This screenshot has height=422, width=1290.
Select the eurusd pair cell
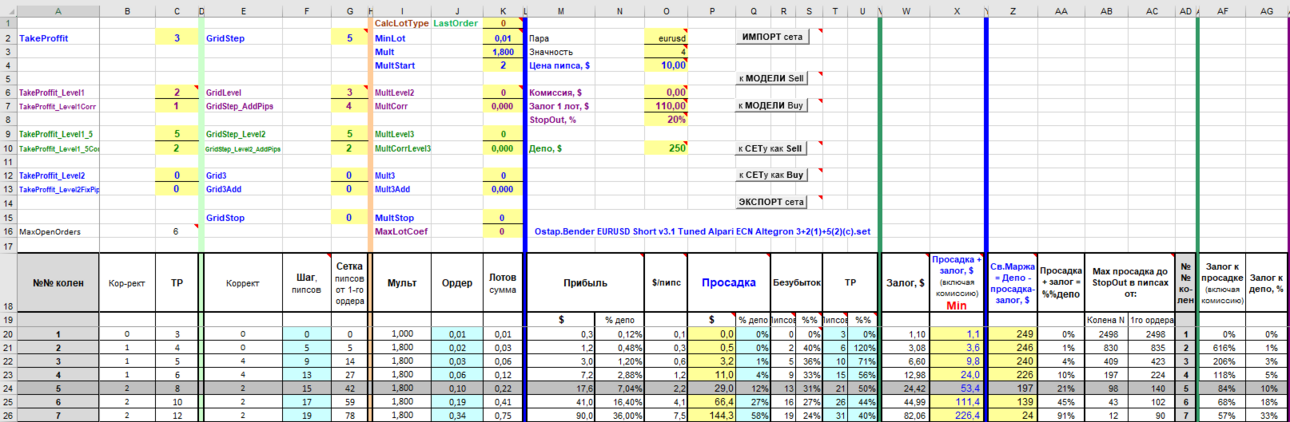pyautogui.click(x=665, y=37)
